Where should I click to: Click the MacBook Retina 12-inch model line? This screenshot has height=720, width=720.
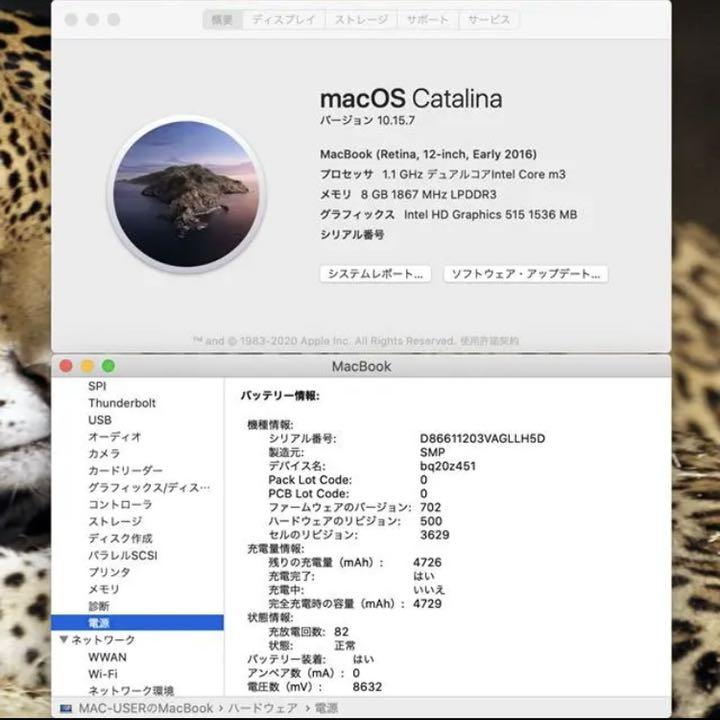click(428, 154)
